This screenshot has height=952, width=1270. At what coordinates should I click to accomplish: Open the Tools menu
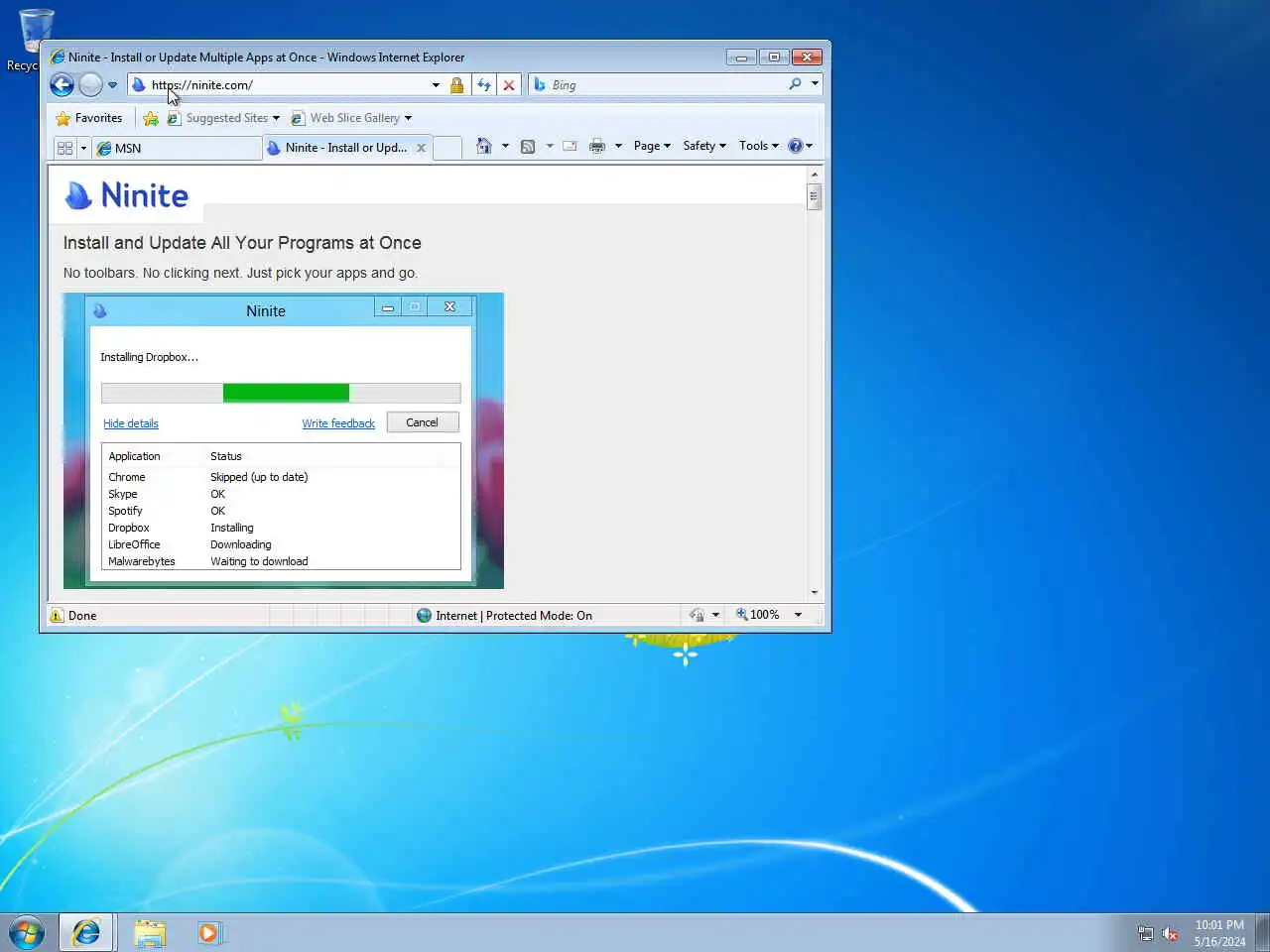coord(759,146)
